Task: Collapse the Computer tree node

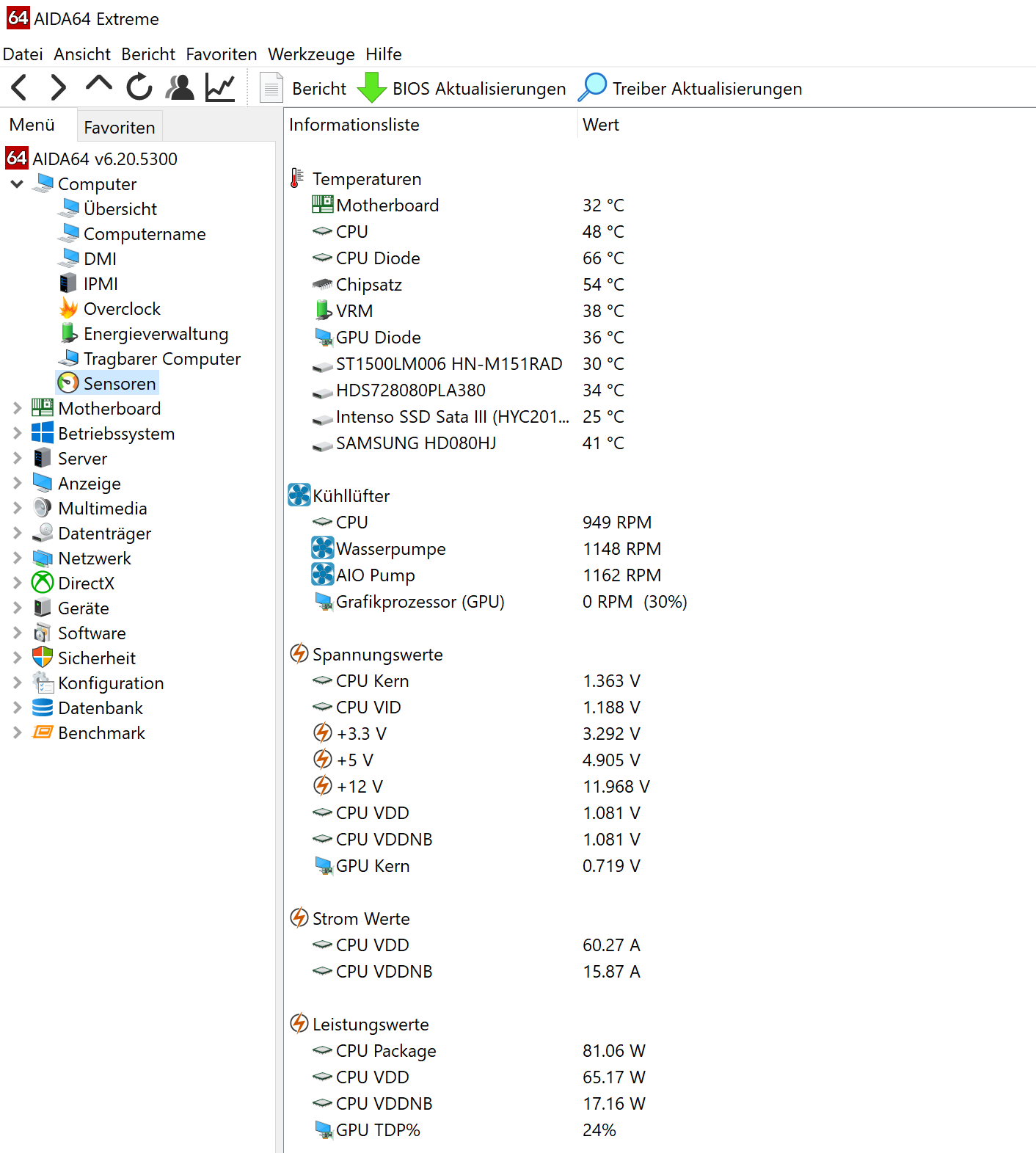Action: click(x=17, y=183)
